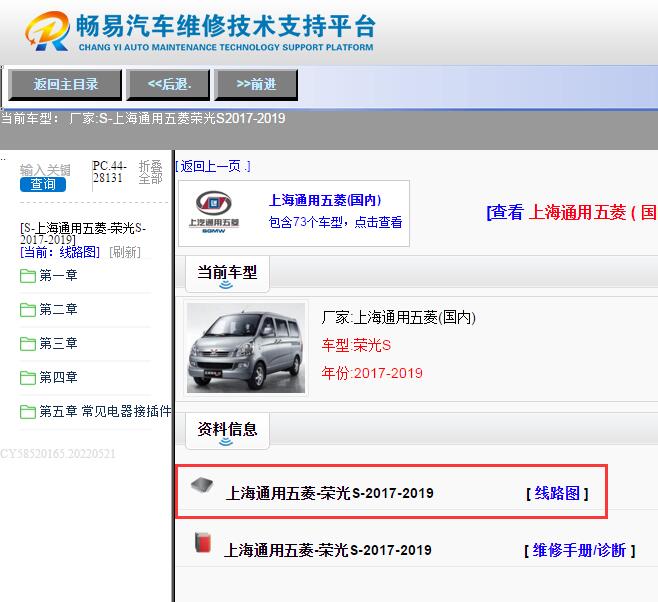The image size is (658, 602).
Task: Open the red 查看 上海通用五菱 link
Action: 572,212
